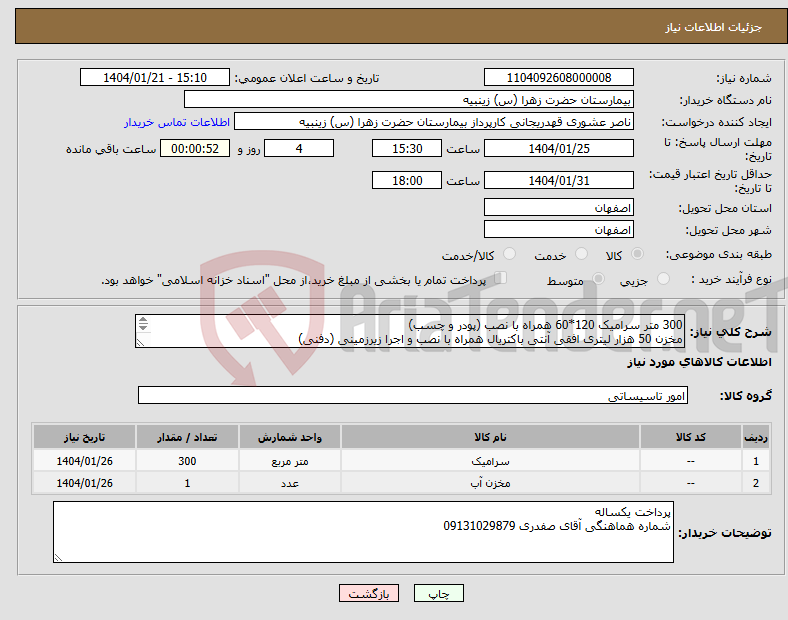The width and height of the screenshot is (788, 620).
Task: Click the واحد شمارش column header
Action: point(290,437)
